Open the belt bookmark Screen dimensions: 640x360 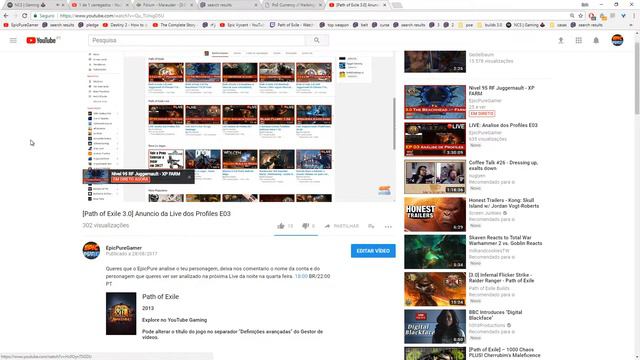[x=361, y=25]
